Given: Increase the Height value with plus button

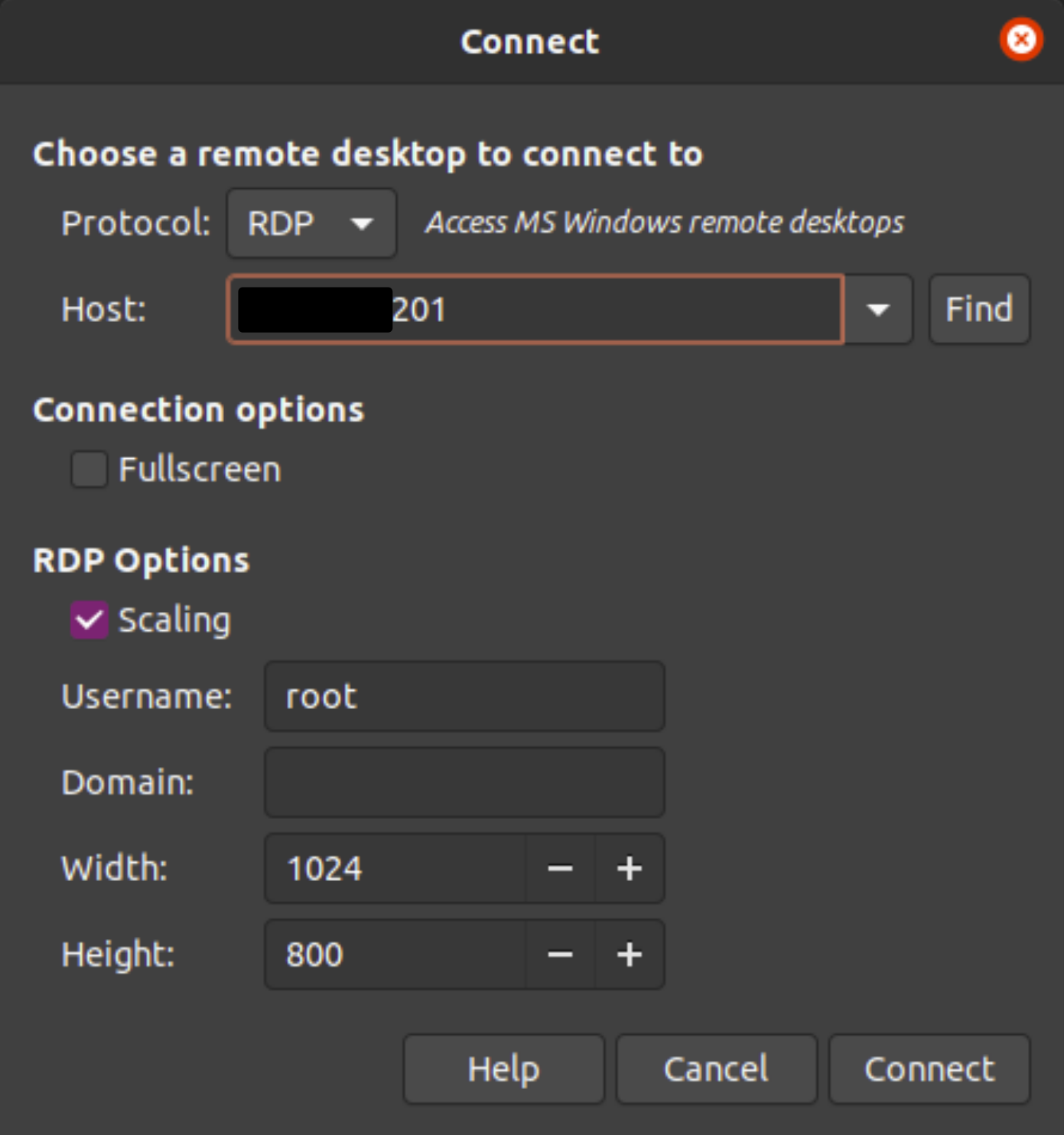Looking at the screenshot, I should click(629, 955).
